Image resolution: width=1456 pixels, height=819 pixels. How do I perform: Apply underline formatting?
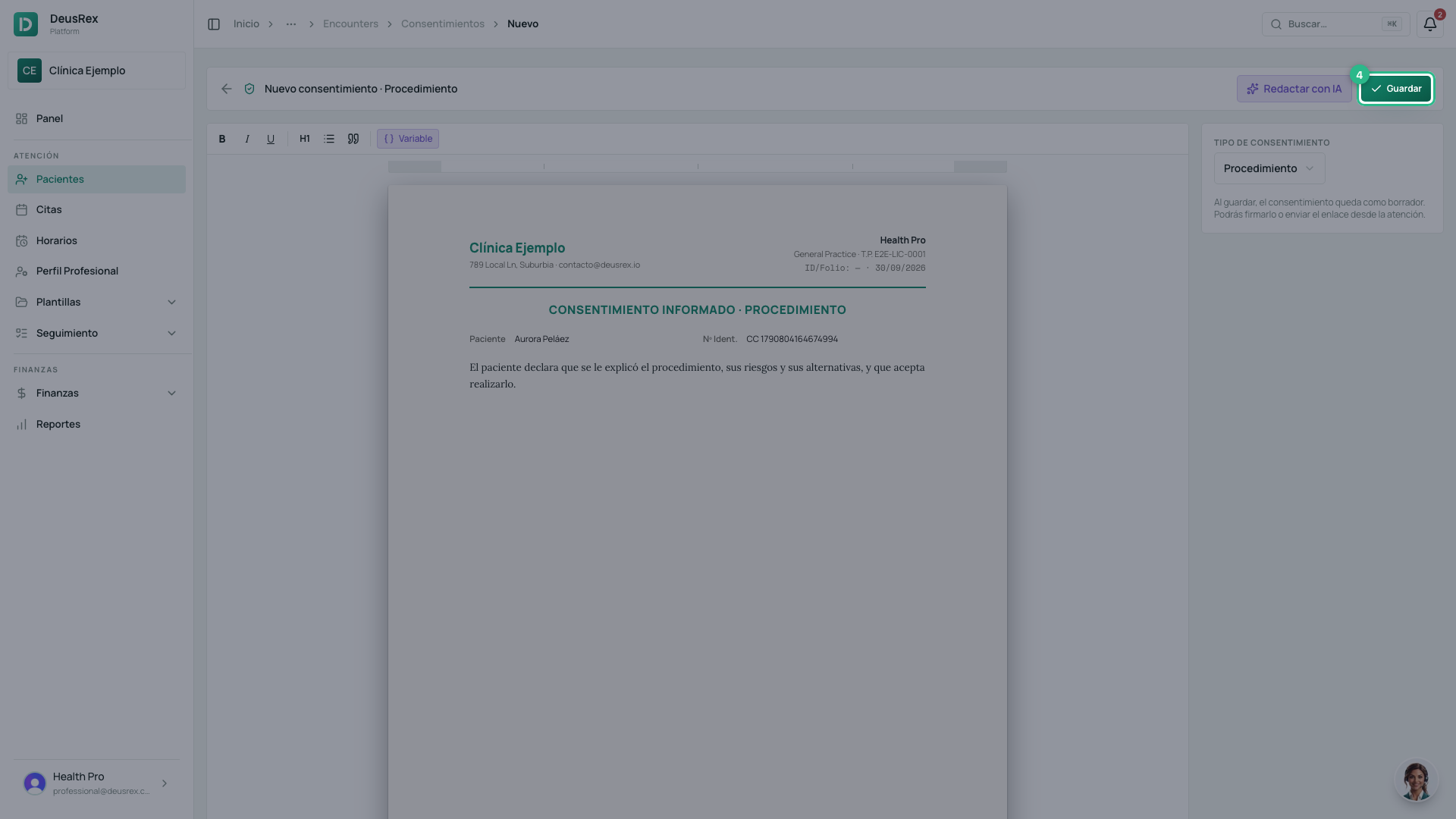271,139
